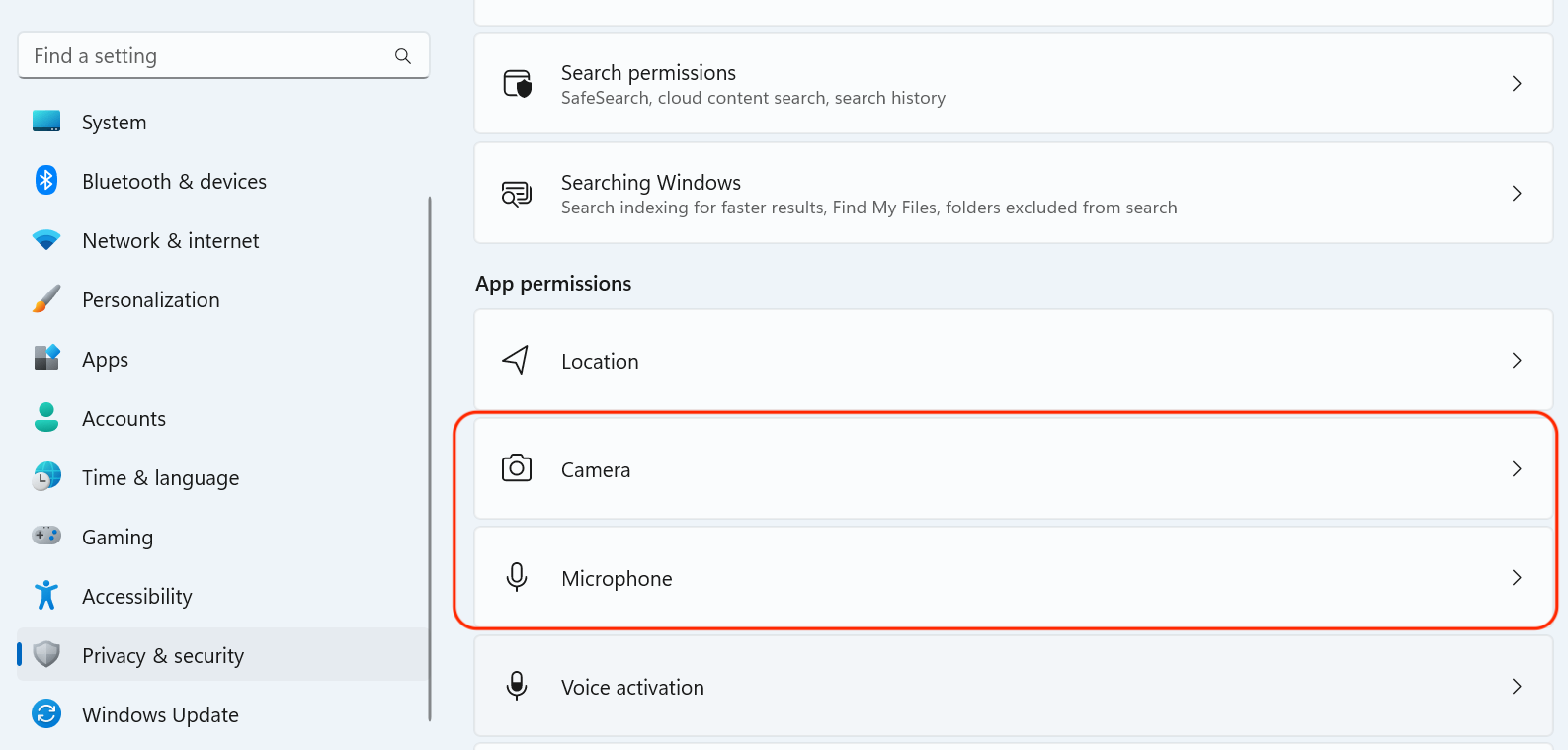Open Searching Windows title
Viewport: 1568px width, 750px height.
tap(651, 183)
